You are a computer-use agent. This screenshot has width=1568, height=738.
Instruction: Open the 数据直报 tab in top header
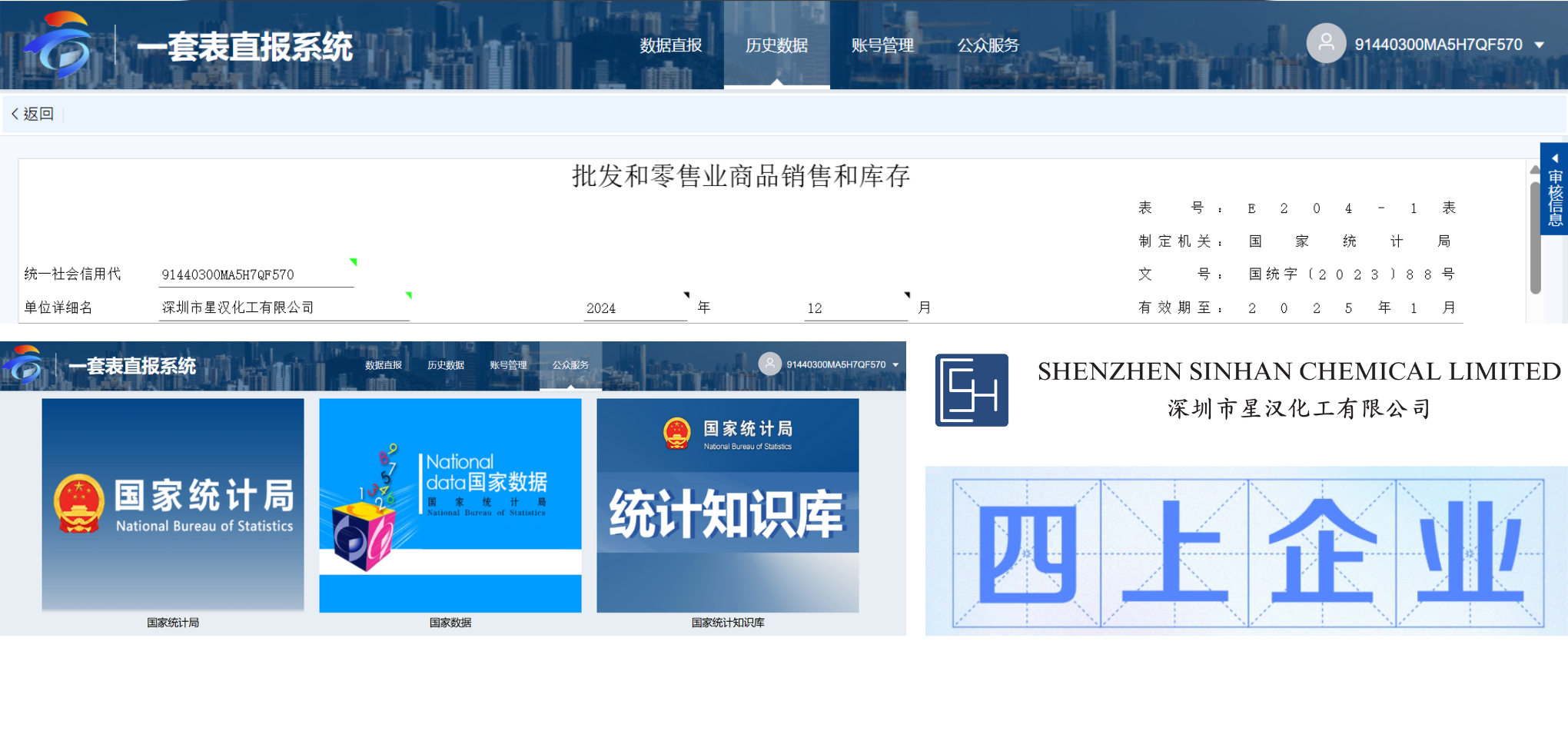671,45
